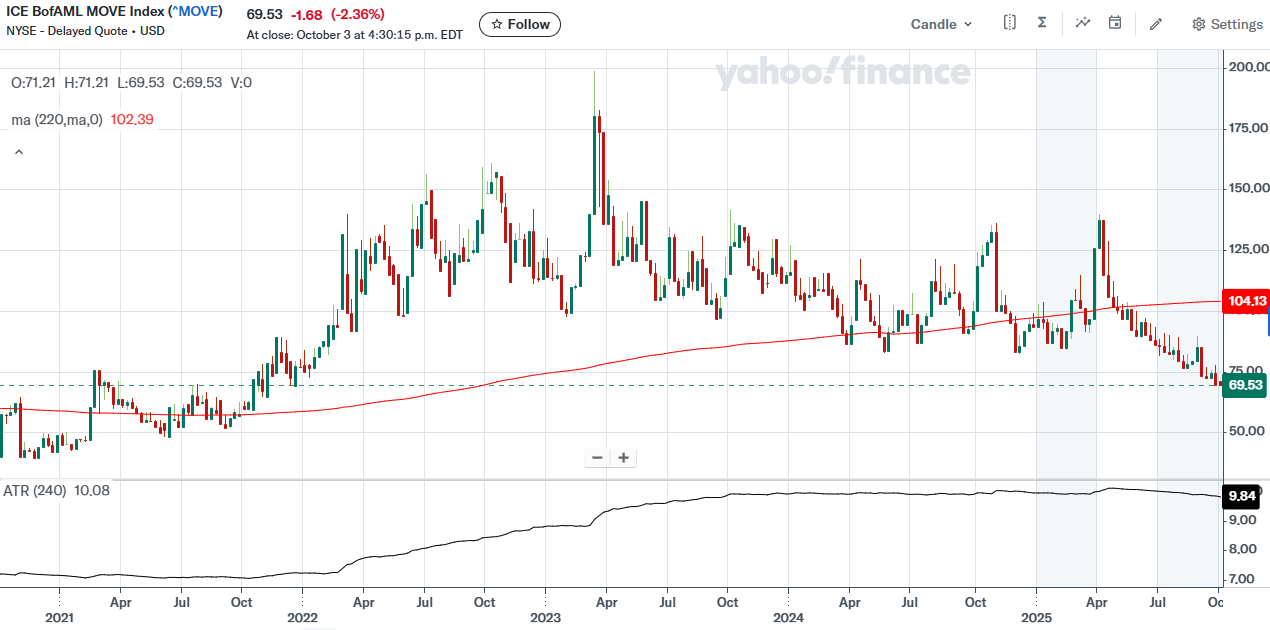Open chart Settings
The image size is (1270, 630).
pyautogui.click(x=1227, y=24)
